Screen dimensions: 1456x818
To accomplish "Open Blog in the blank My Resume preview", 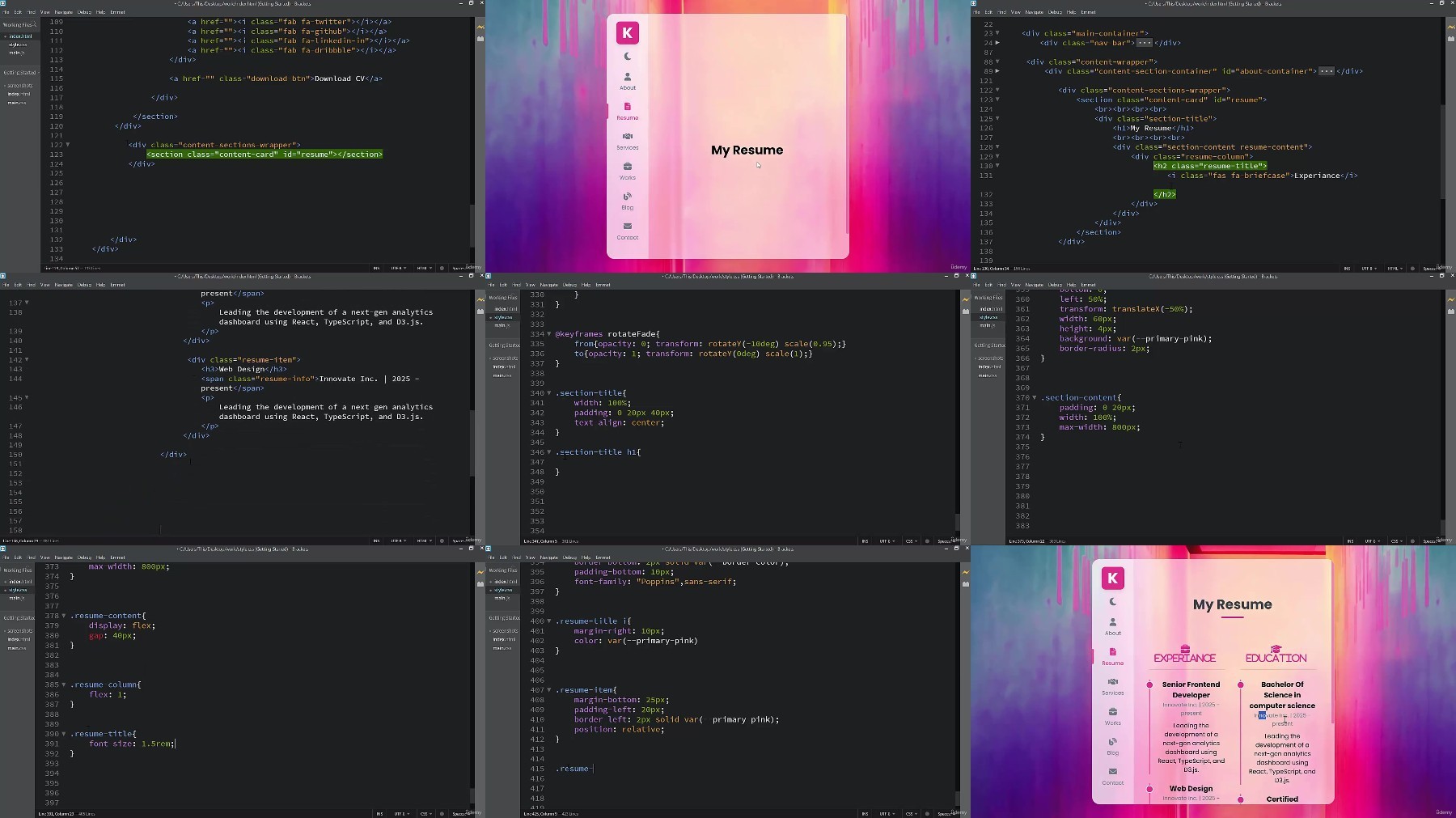I will coord(628,201).
